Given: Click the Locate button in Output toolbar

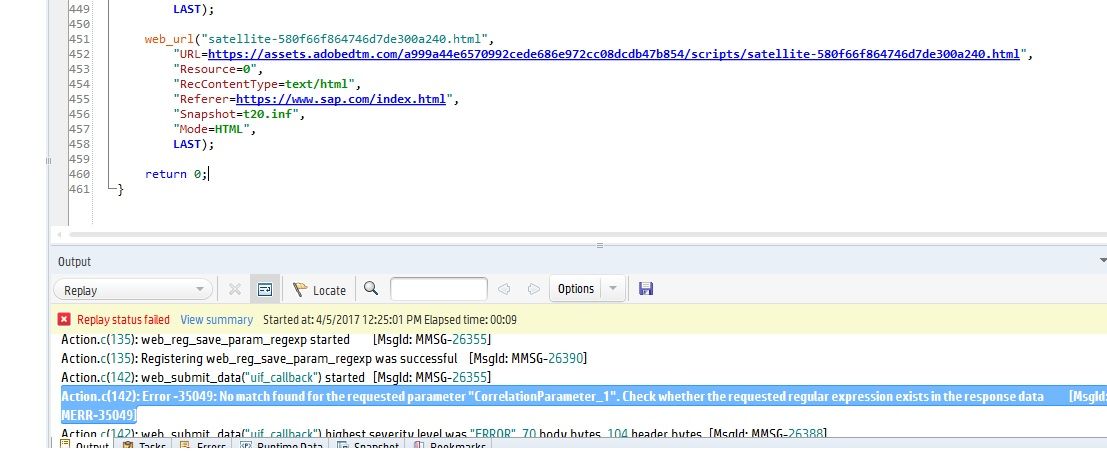Looking at the screenshot, I should (x=319, y=290).
